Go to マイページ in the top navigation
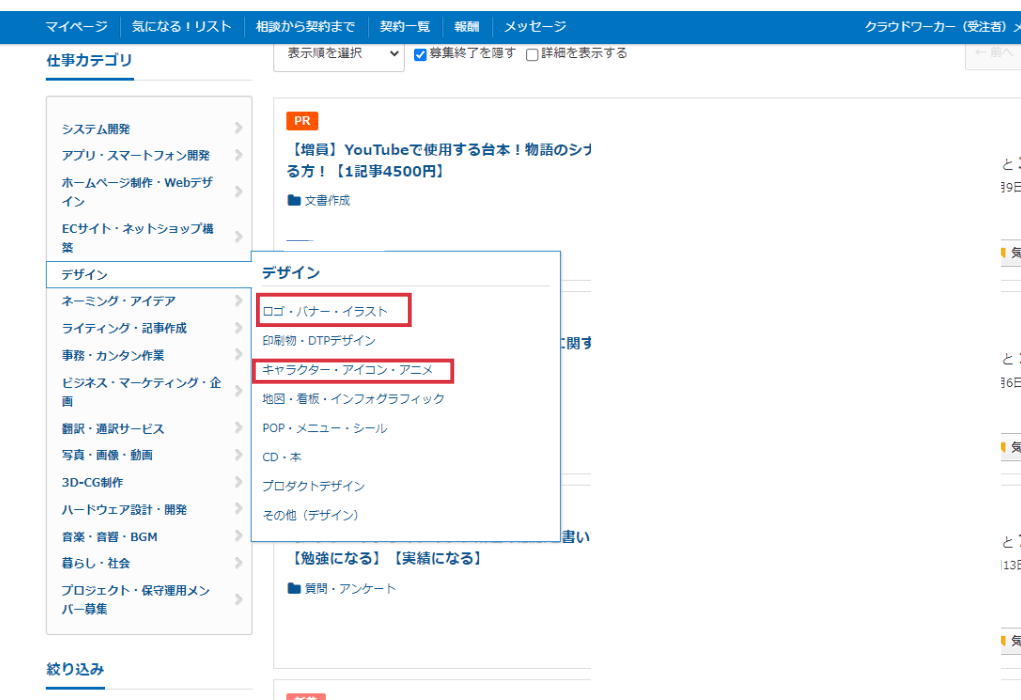Viewport: 1021px width, 700px height. tap(76, 27)
